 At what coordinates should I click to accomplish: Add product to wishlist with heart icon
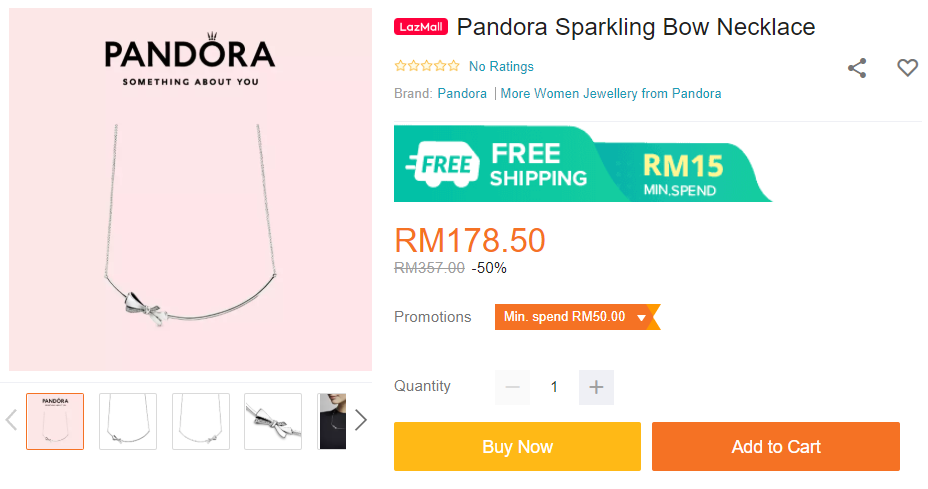click(x=907, y=68)
